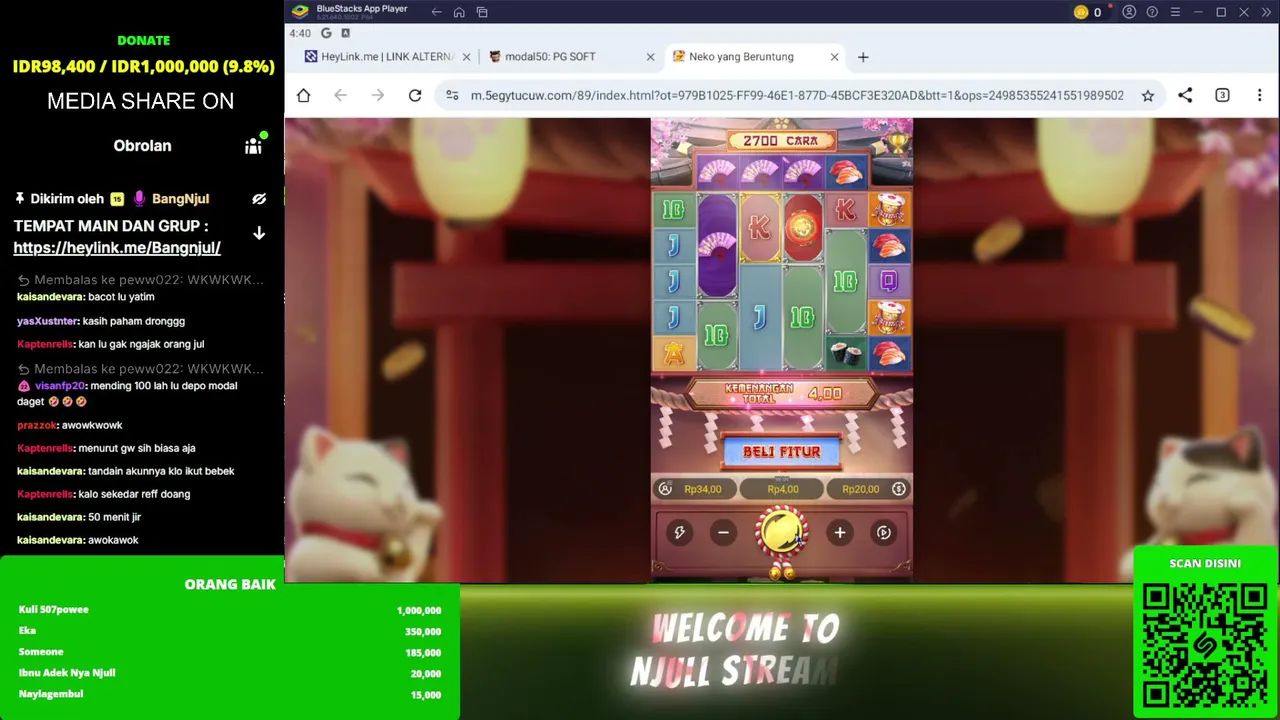Image resolution: width=1280 pixels, height=720 pixels.
Task: Click the SCAN DISINI QR code
Action: pos(1205,646)
